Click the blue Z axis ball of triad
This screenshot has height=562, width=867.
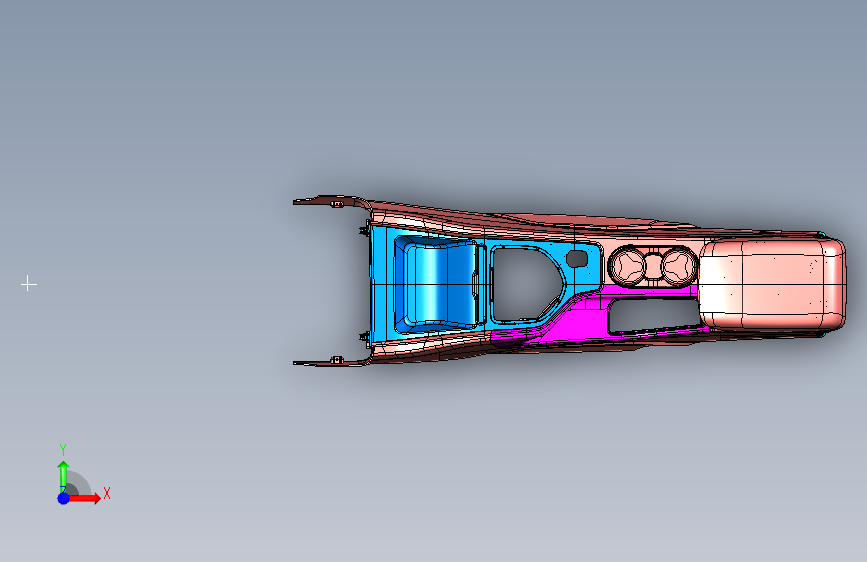[x=63, y=498]
